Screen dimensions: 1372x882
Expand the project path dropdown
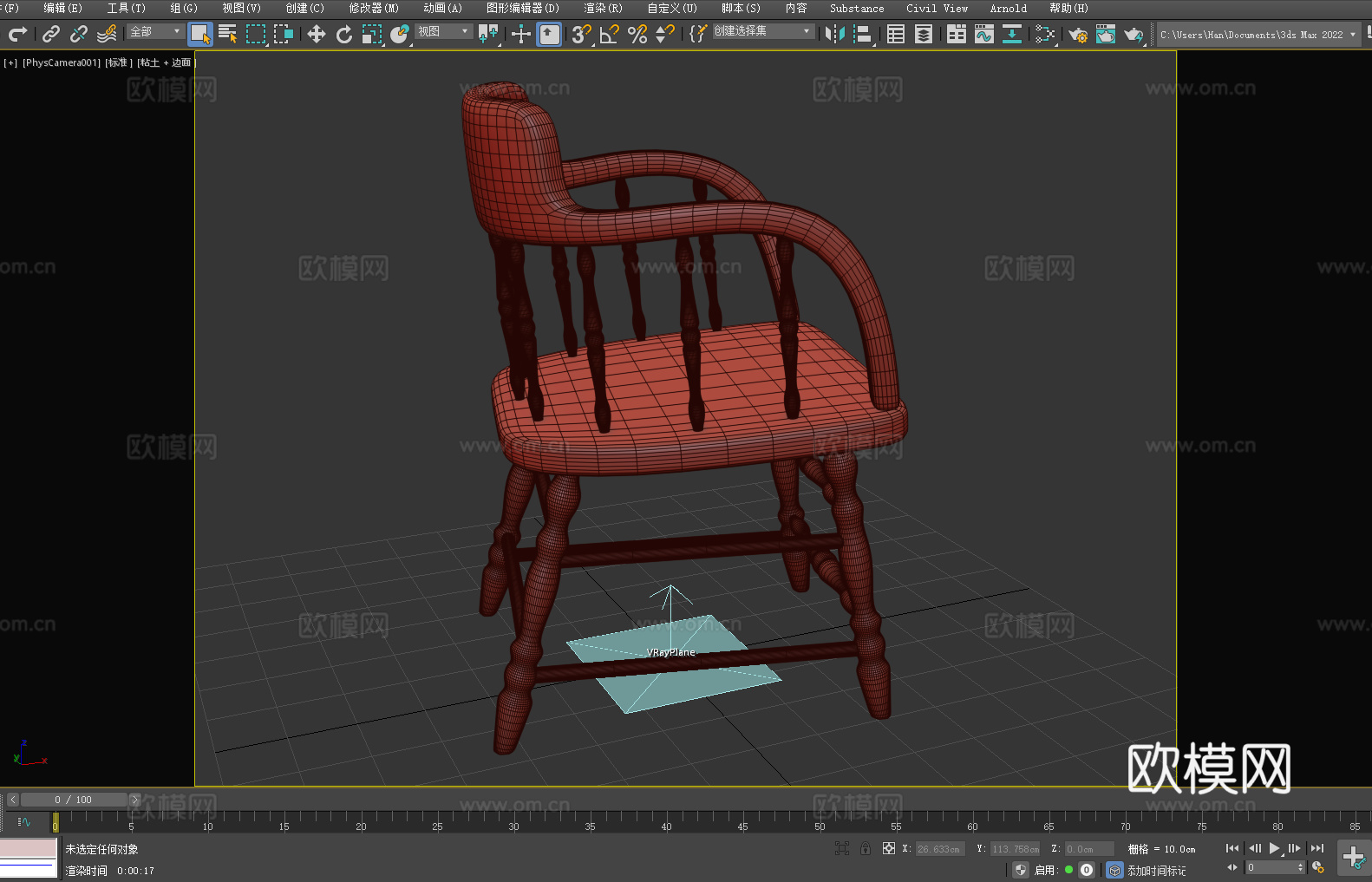tap(1352, 35)
